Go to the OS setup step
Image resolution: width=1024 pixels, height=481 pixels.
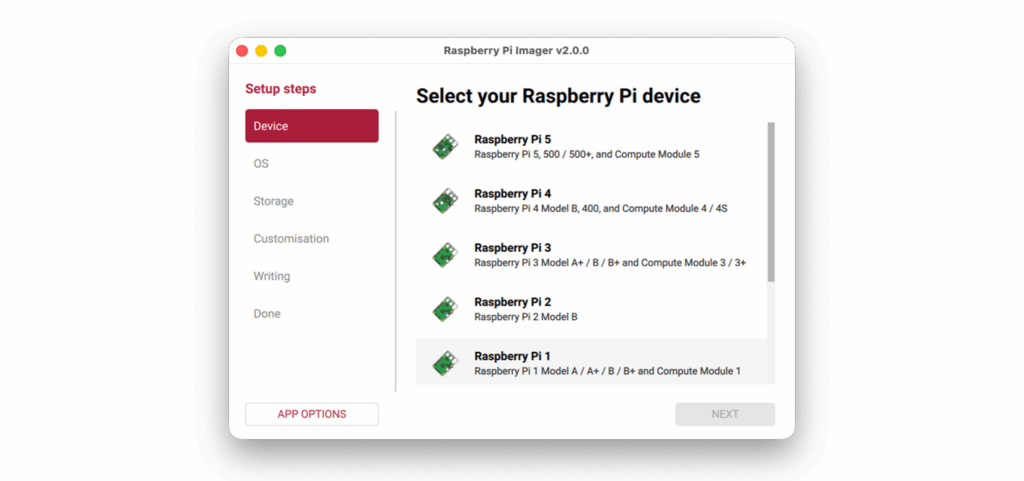coord(261,163)
